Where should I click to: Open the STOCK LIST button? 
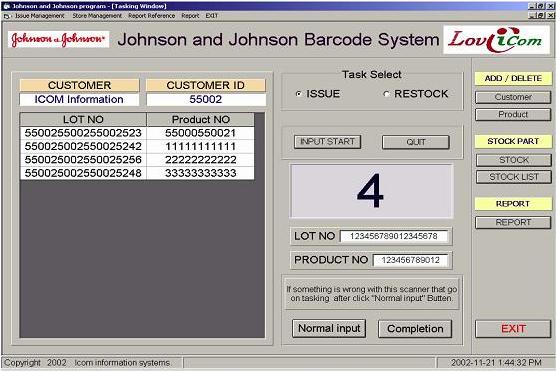click(x=514, y=177)
